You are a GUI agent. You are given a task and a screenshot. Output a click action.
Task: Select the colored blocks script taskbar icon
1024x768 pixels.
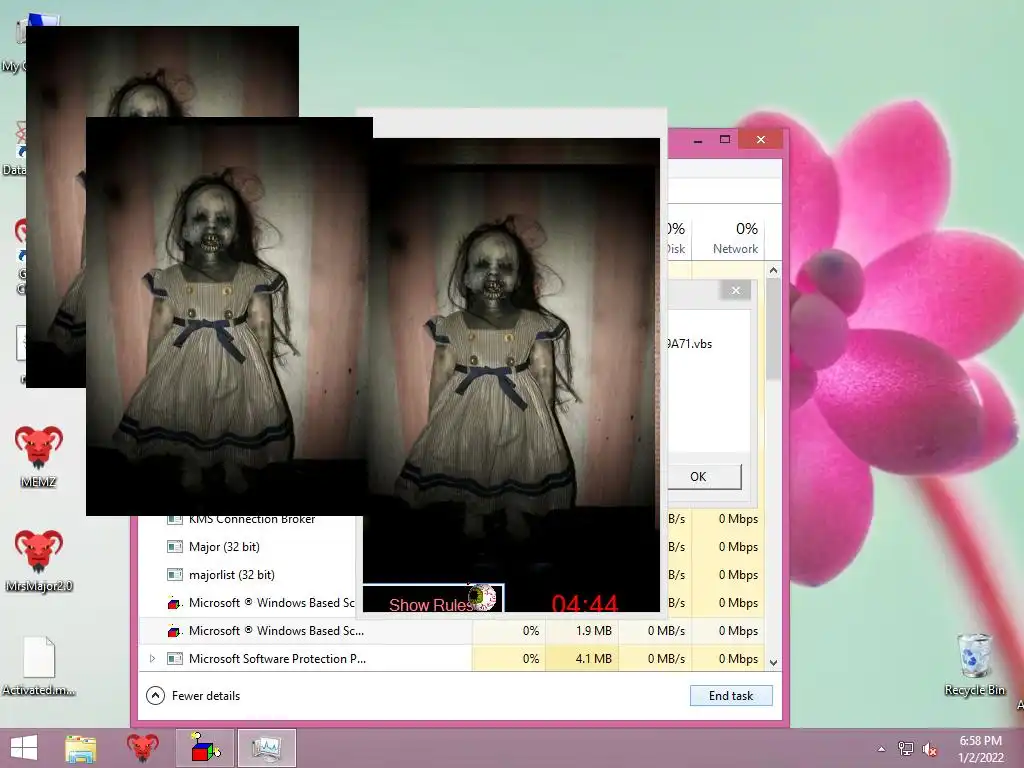204,748
